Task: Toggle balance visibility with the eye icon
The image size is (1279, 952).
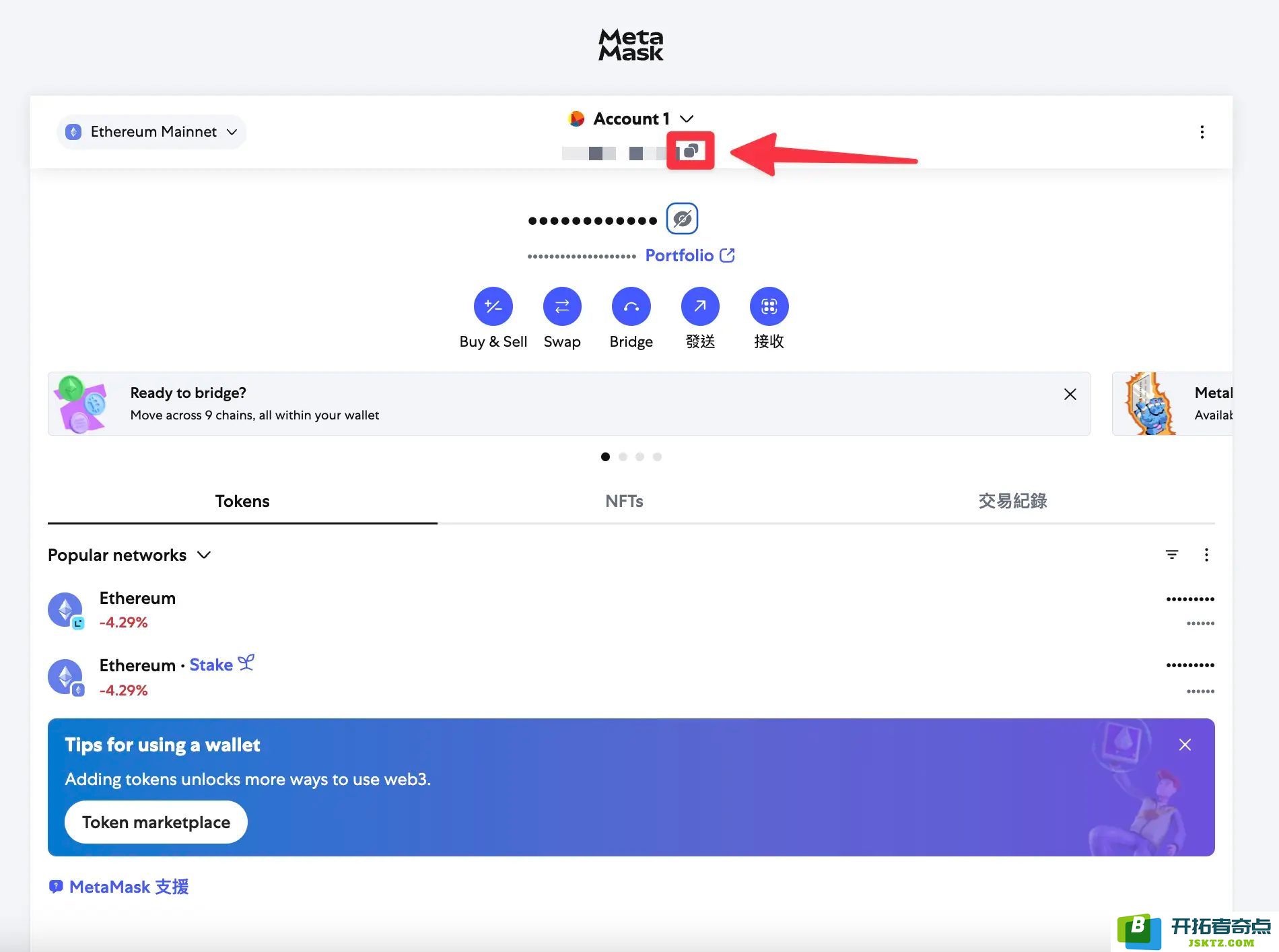Action: (682, 219)
